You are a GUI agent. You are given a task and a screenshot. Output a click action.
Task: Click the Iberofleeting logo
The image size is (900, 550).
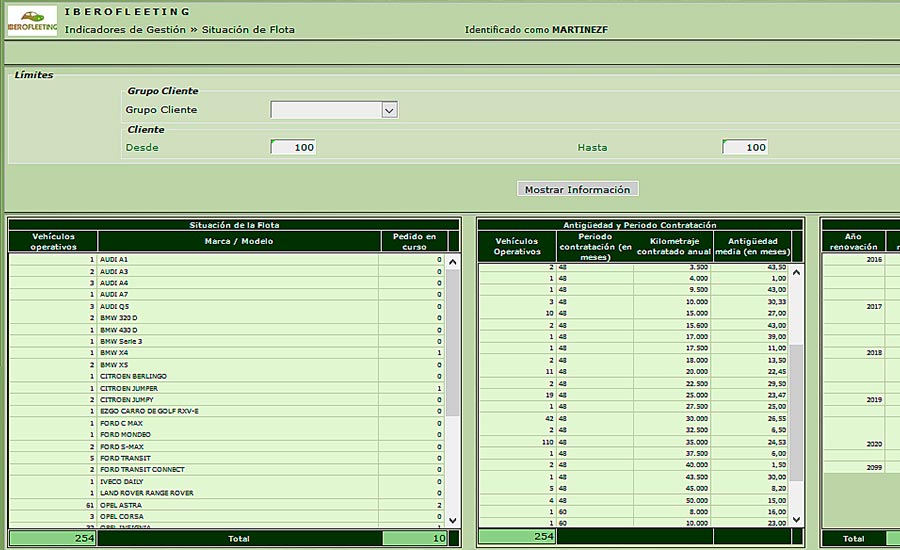(x=32, y=21)
